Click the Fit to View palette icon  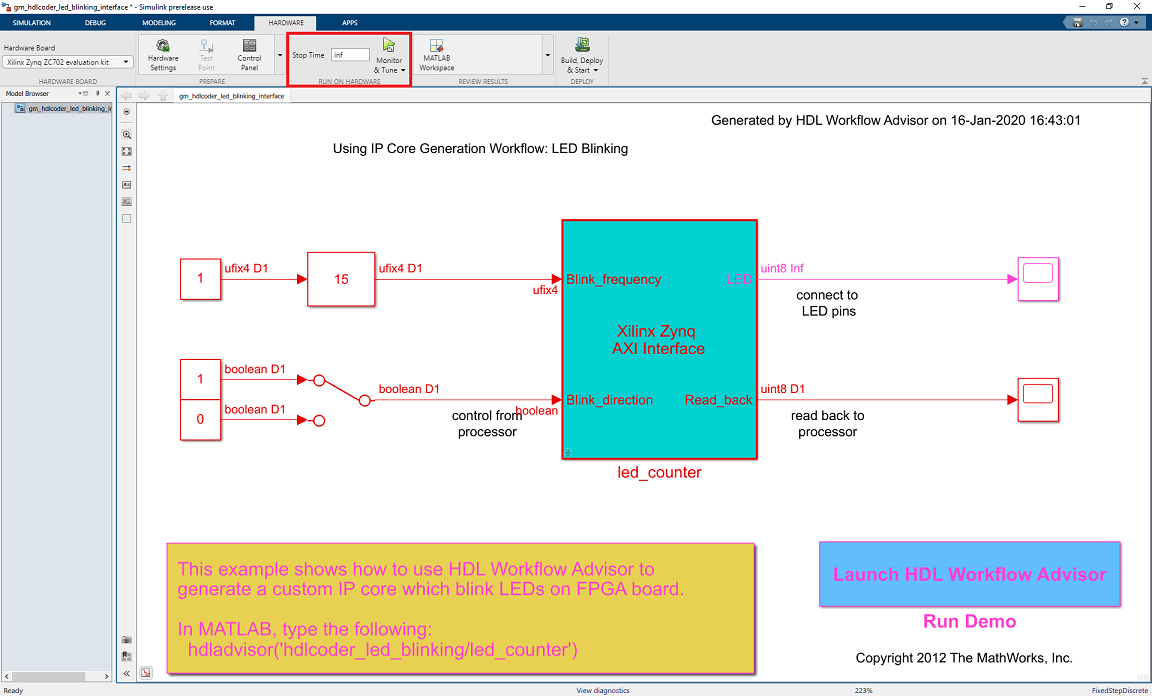(x=126, y=151)
